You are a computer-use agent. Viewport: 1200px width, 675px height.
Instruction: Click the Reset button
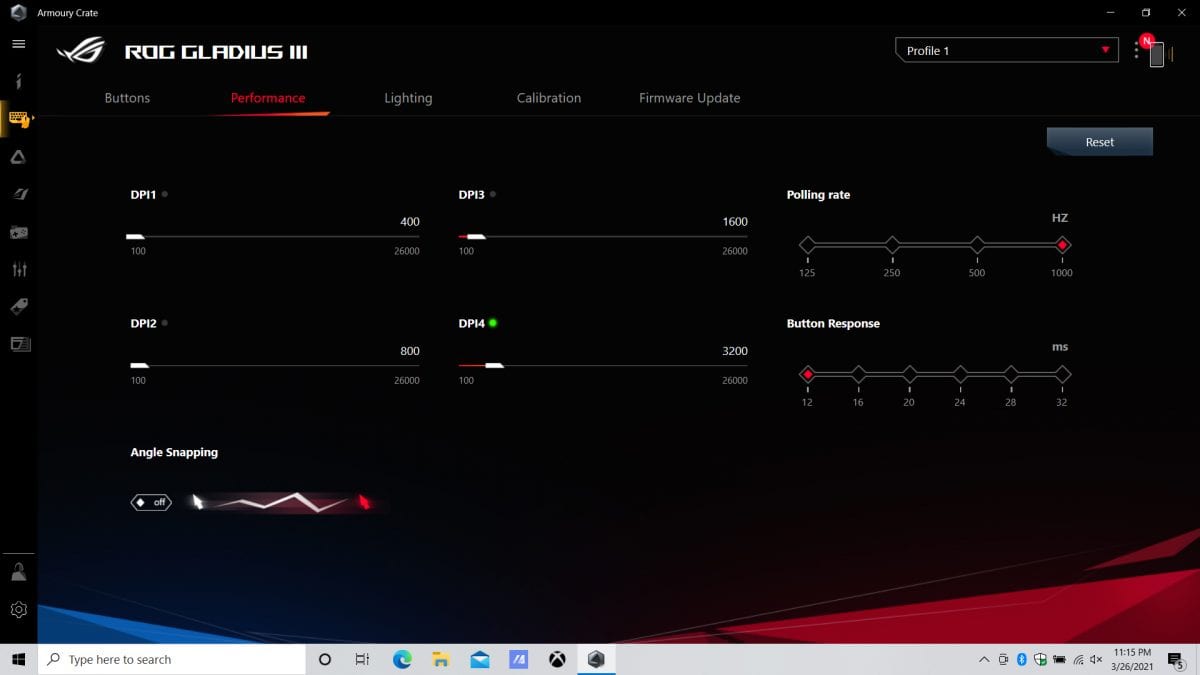coord(1100,142)
